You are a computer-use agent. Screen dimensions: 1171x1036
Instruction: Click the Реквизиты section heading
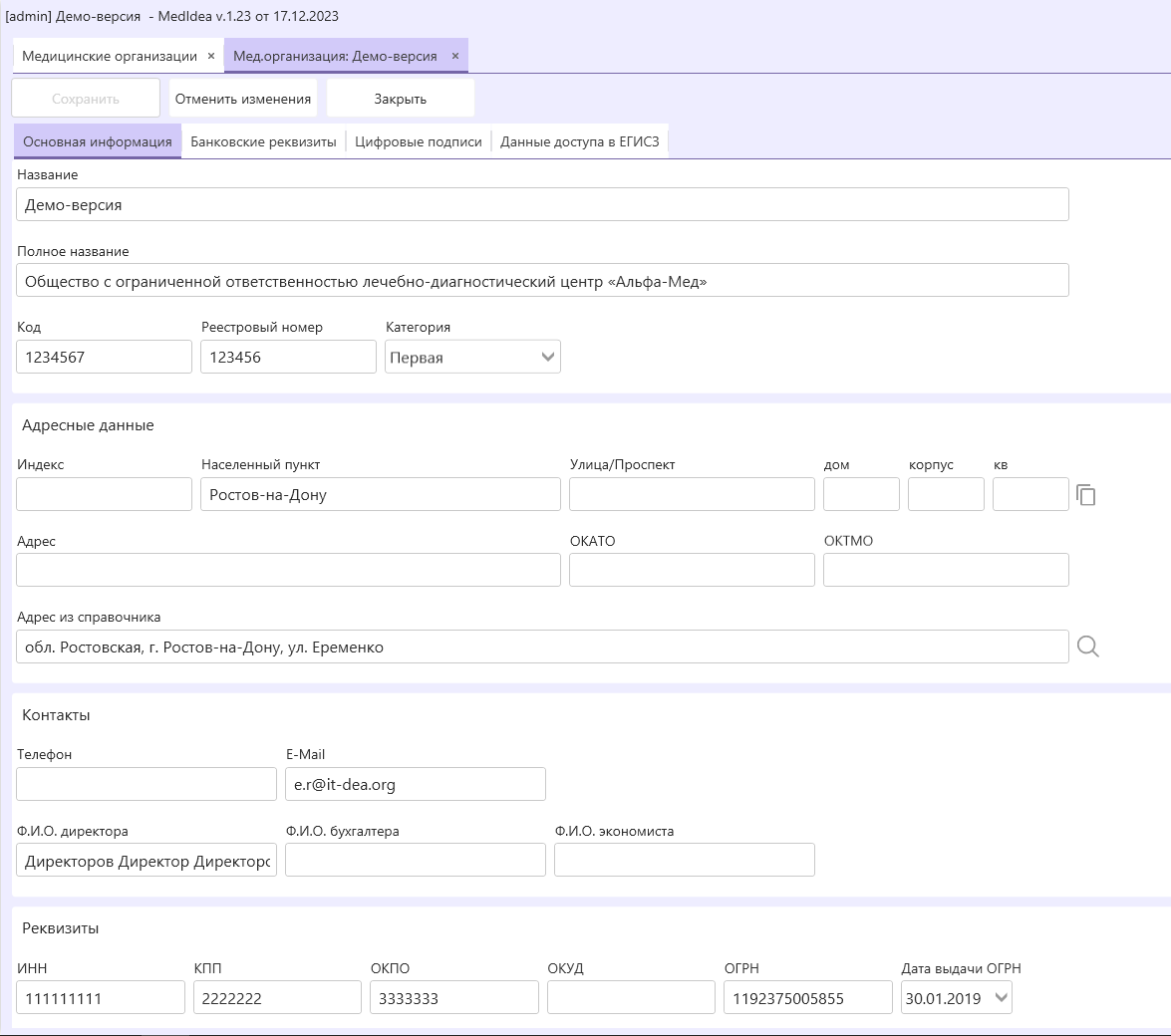coord(61,928)
